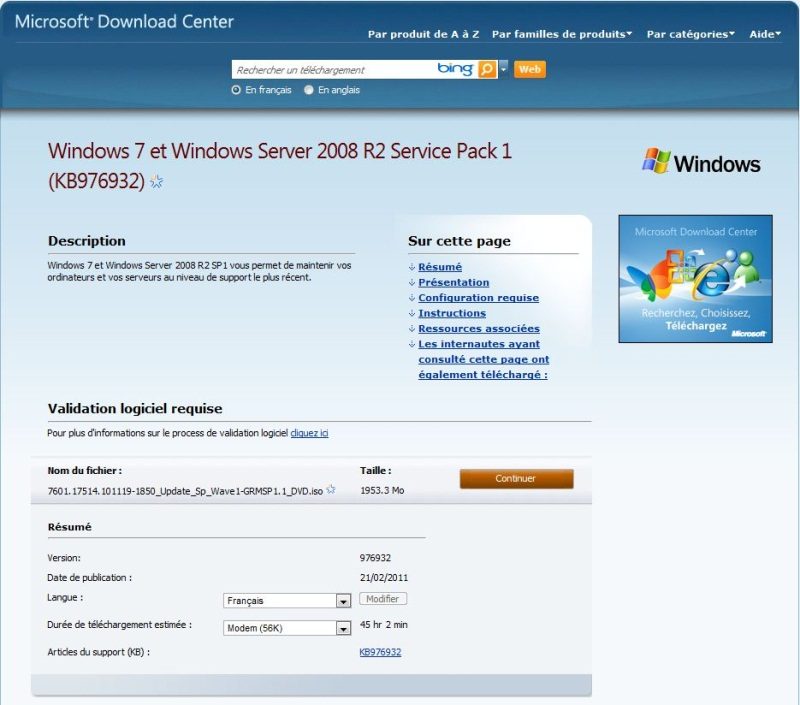Open the Modem (56K) download speed dropdown

coord(287,627)
